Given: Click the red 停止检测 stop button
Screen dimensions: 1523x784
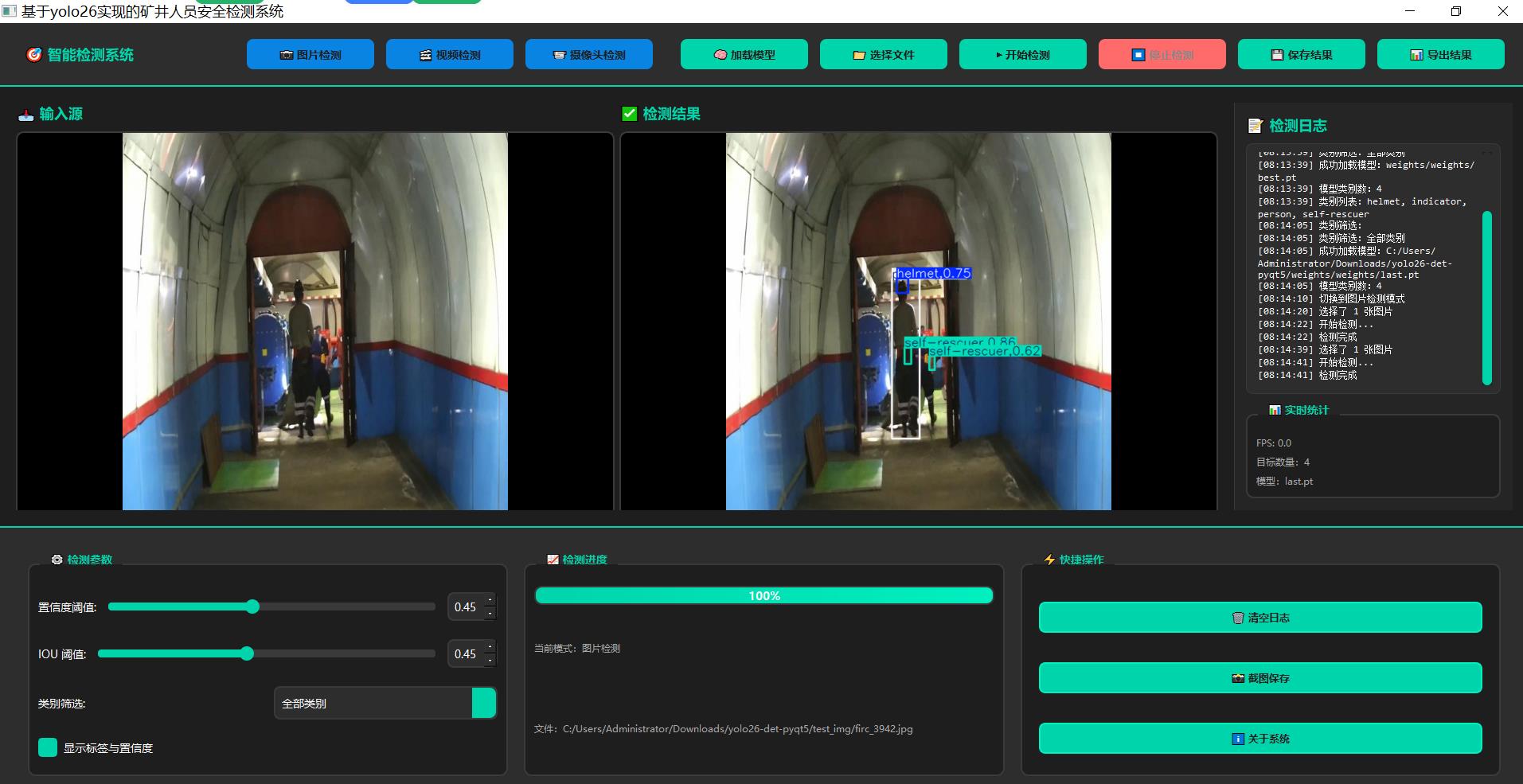Looking at the screenshot, I should point(1162,55).
